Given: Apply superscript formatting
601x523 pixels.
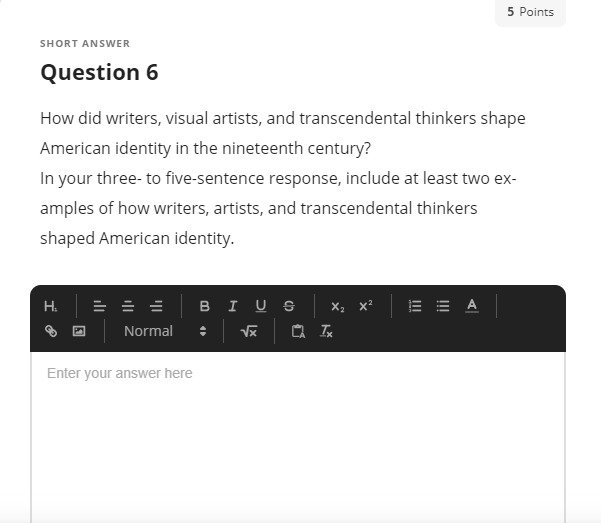Looking at the screenshot, I should tap(366, 306).
